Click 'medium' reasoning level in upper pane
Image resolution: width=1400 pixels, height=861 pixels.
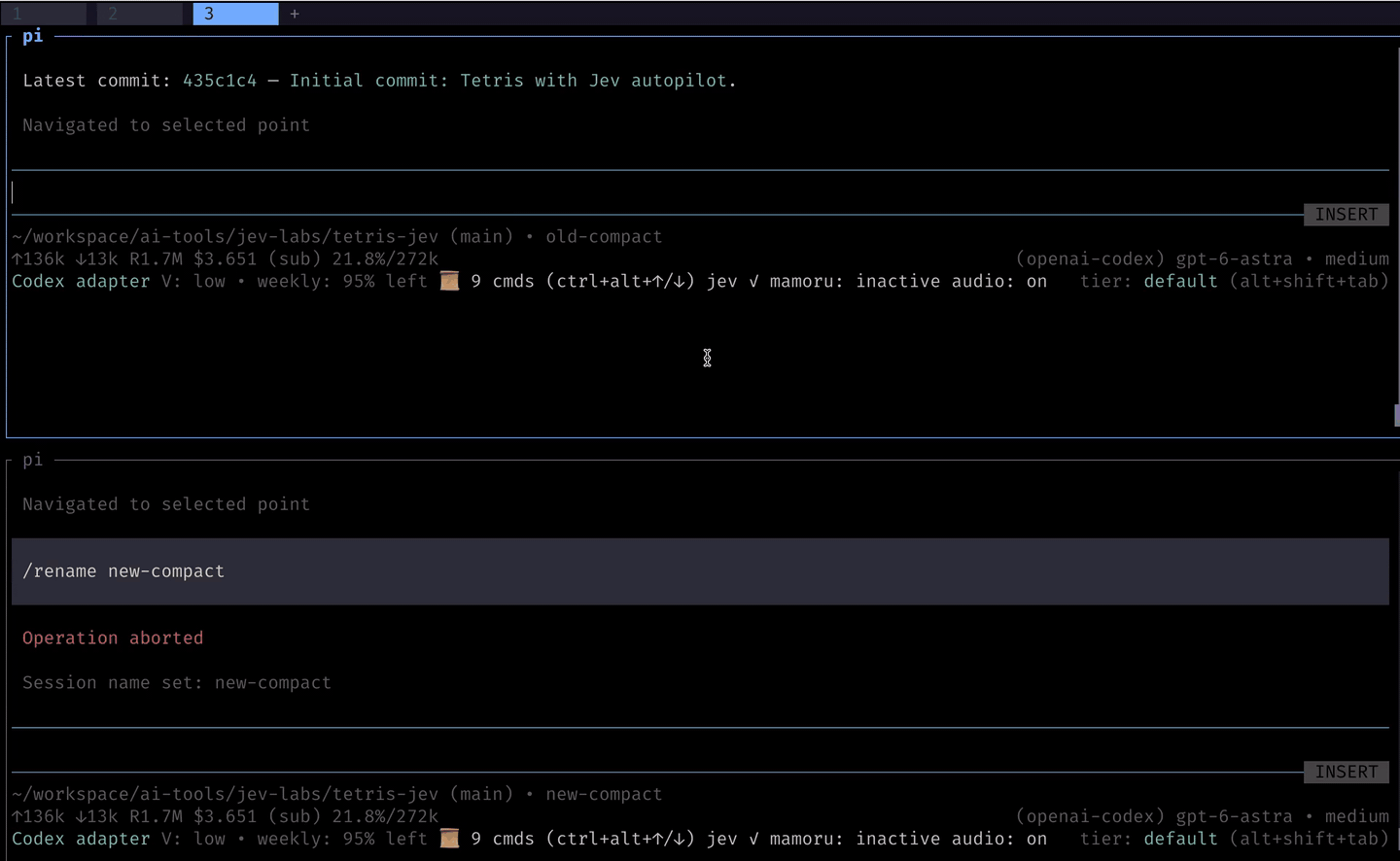[x=1357, y=259]
